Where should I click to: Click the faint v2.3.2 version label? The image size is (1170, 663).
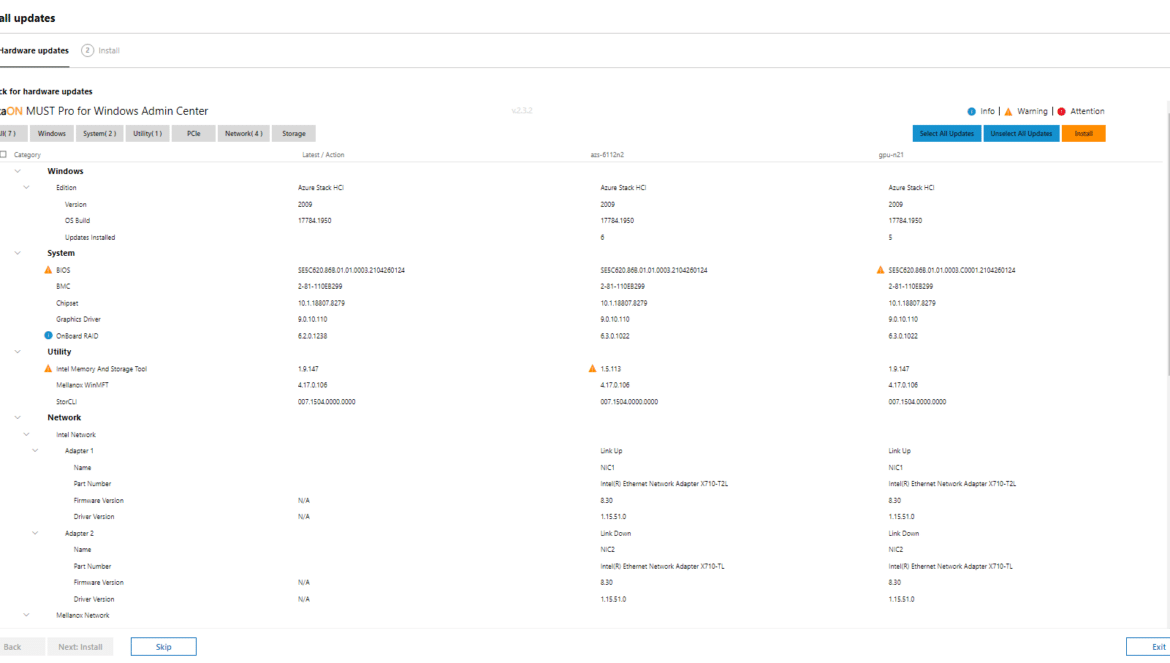pos(522,110)
